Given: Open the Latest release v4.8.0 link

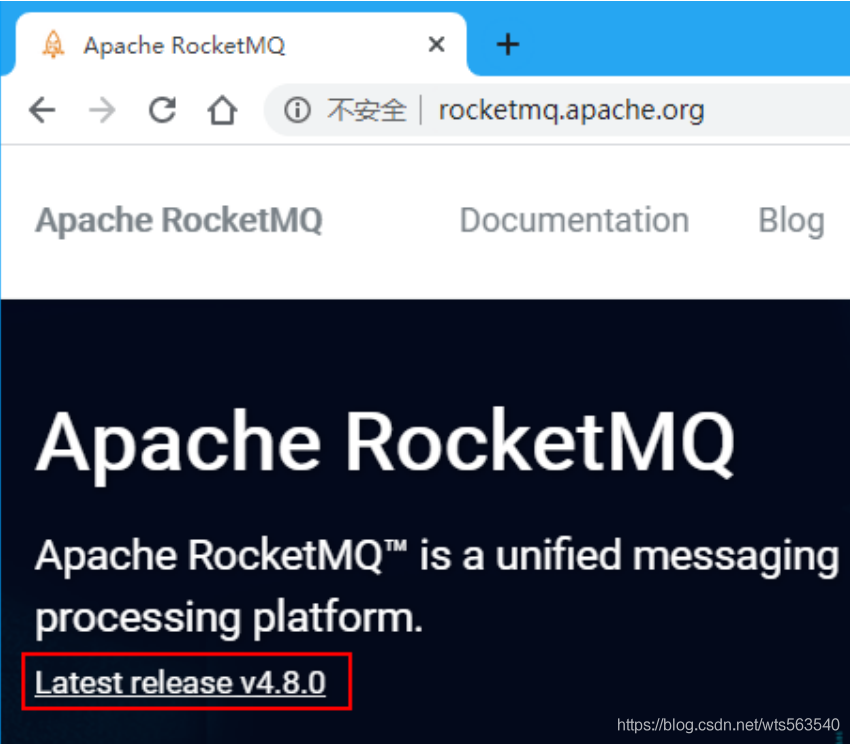Looking at the screenshot, I should [x=180, y=682].
